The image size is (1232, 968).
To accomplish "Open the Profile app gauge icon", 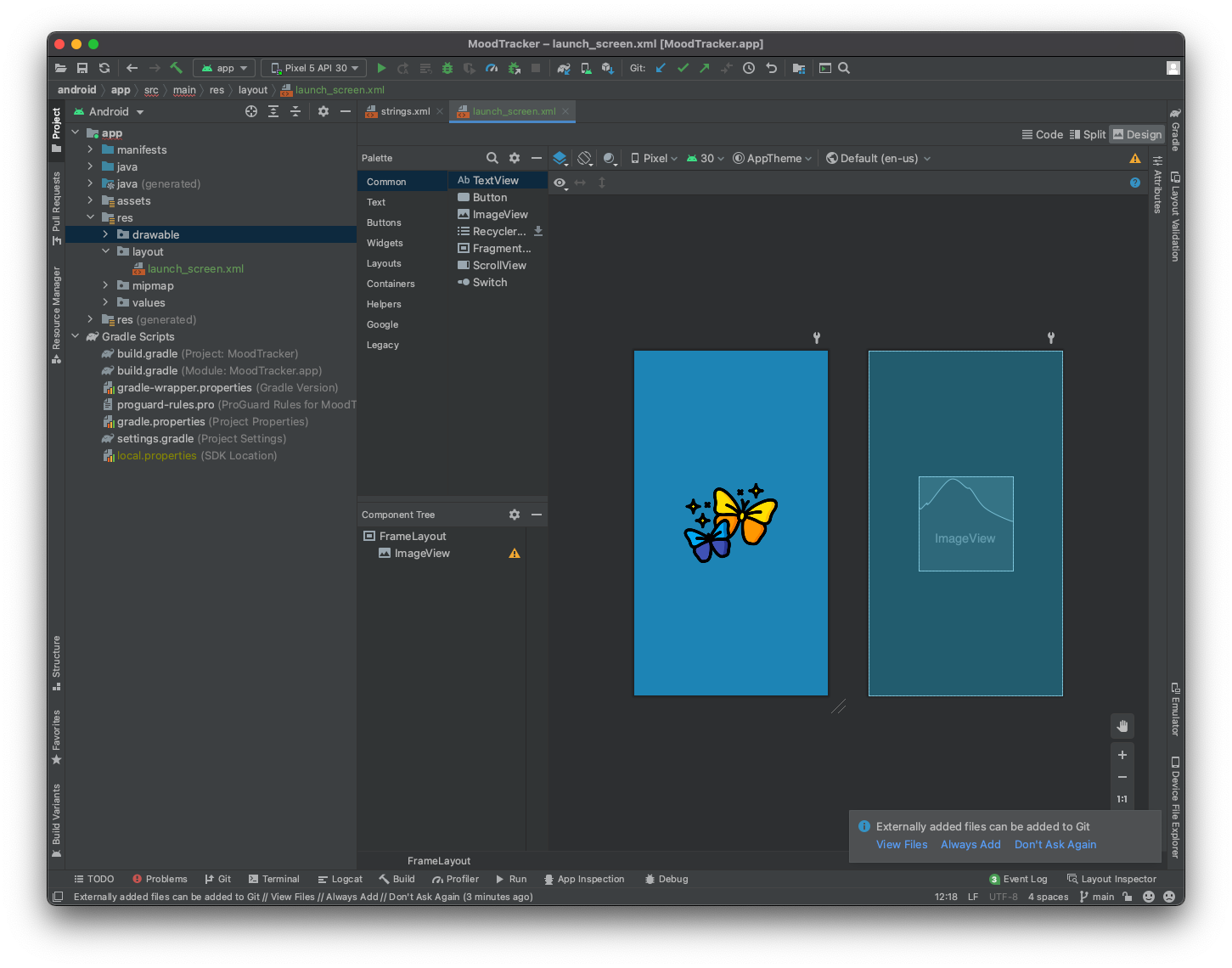I will tap(492, 68).
